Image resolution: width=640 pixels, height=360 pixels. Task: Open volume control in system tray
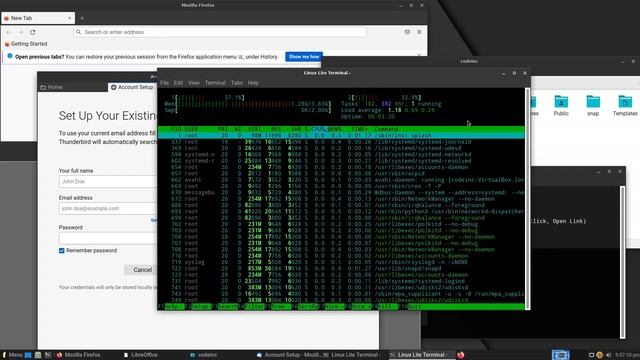pos(609,355)
